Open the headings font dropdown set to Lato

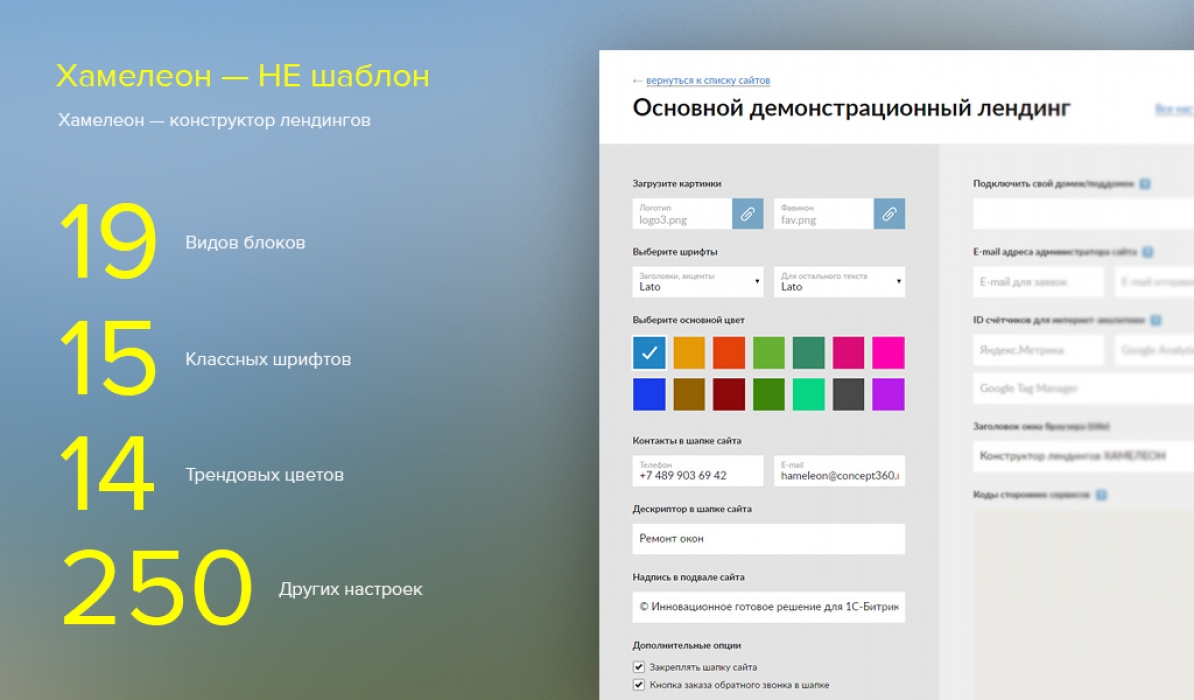pyautogui.click(x=697, y=281)
